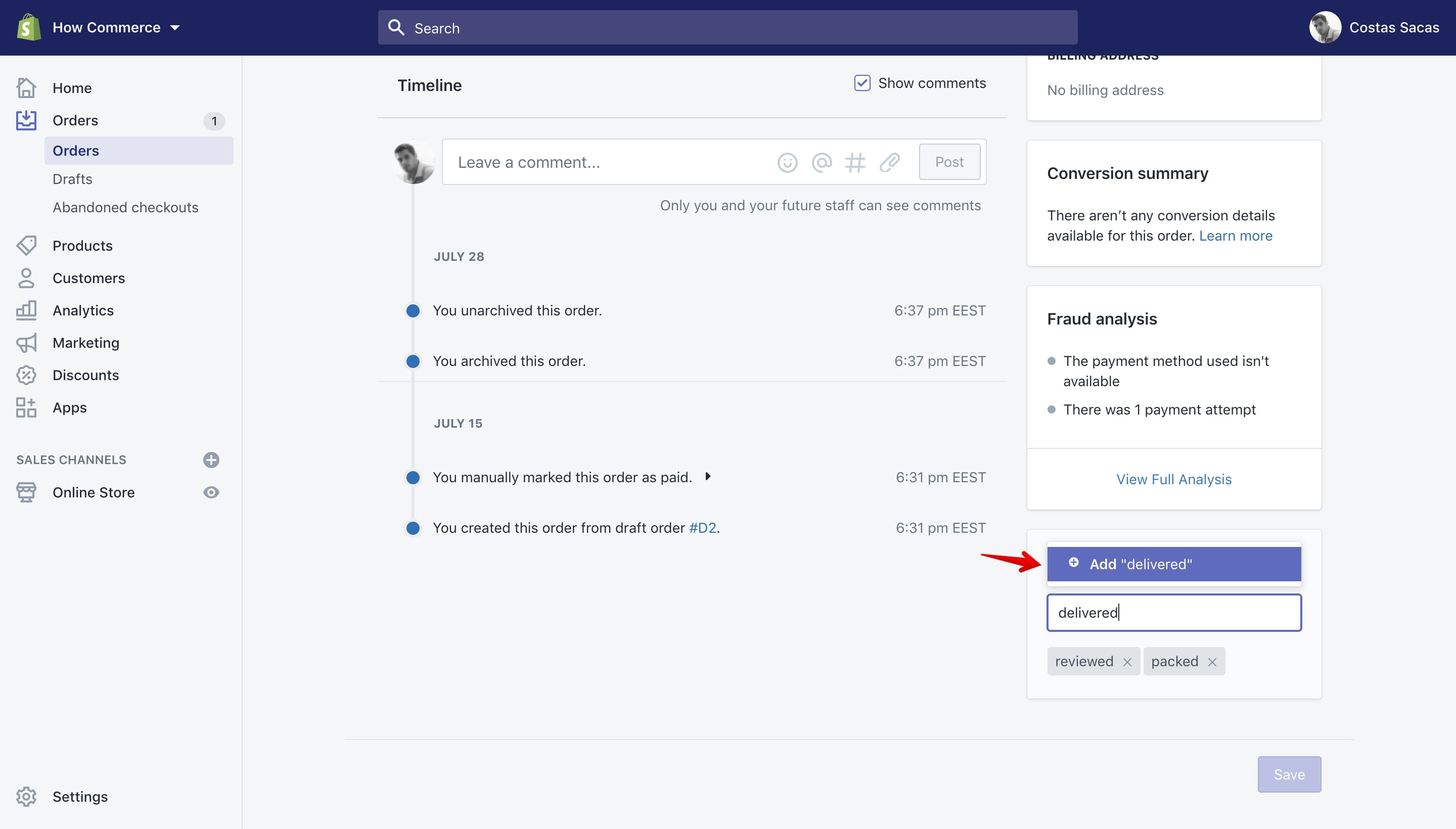
Task: Remove the reviewed tag
Action: pyautogui.click(x=1127, y=662)
